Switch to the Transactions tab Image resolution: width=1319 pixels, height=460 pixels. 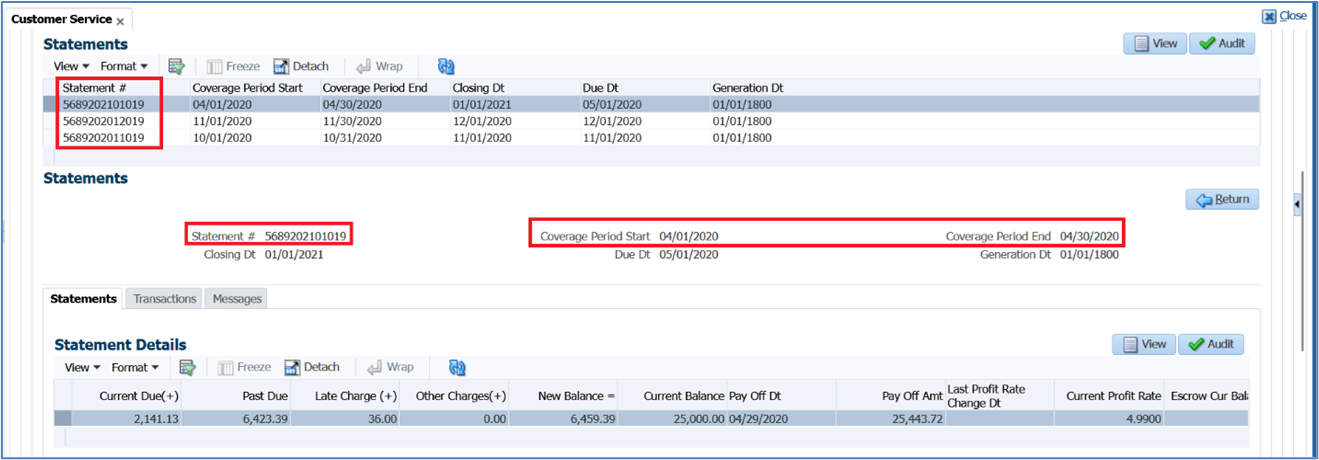pos(164,298)
